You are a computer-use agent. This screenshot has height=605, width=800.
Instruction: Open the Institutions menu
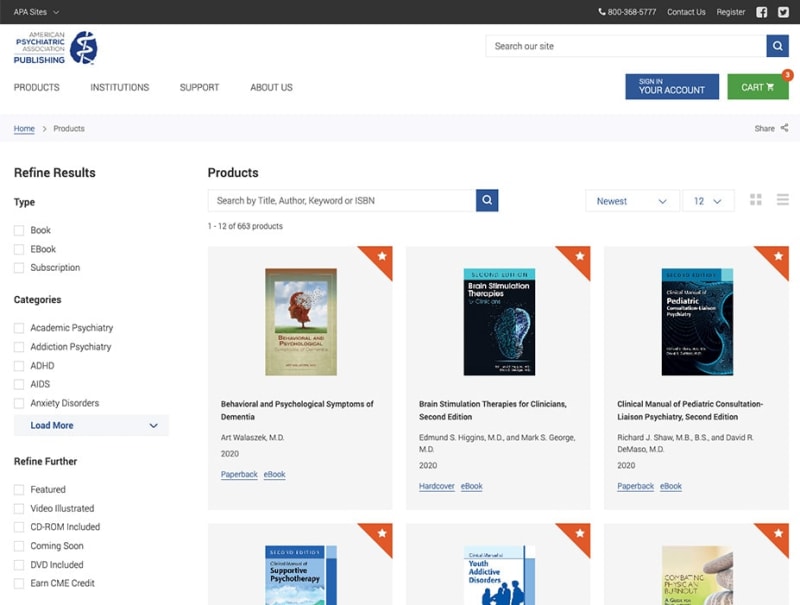pos(120,87)
